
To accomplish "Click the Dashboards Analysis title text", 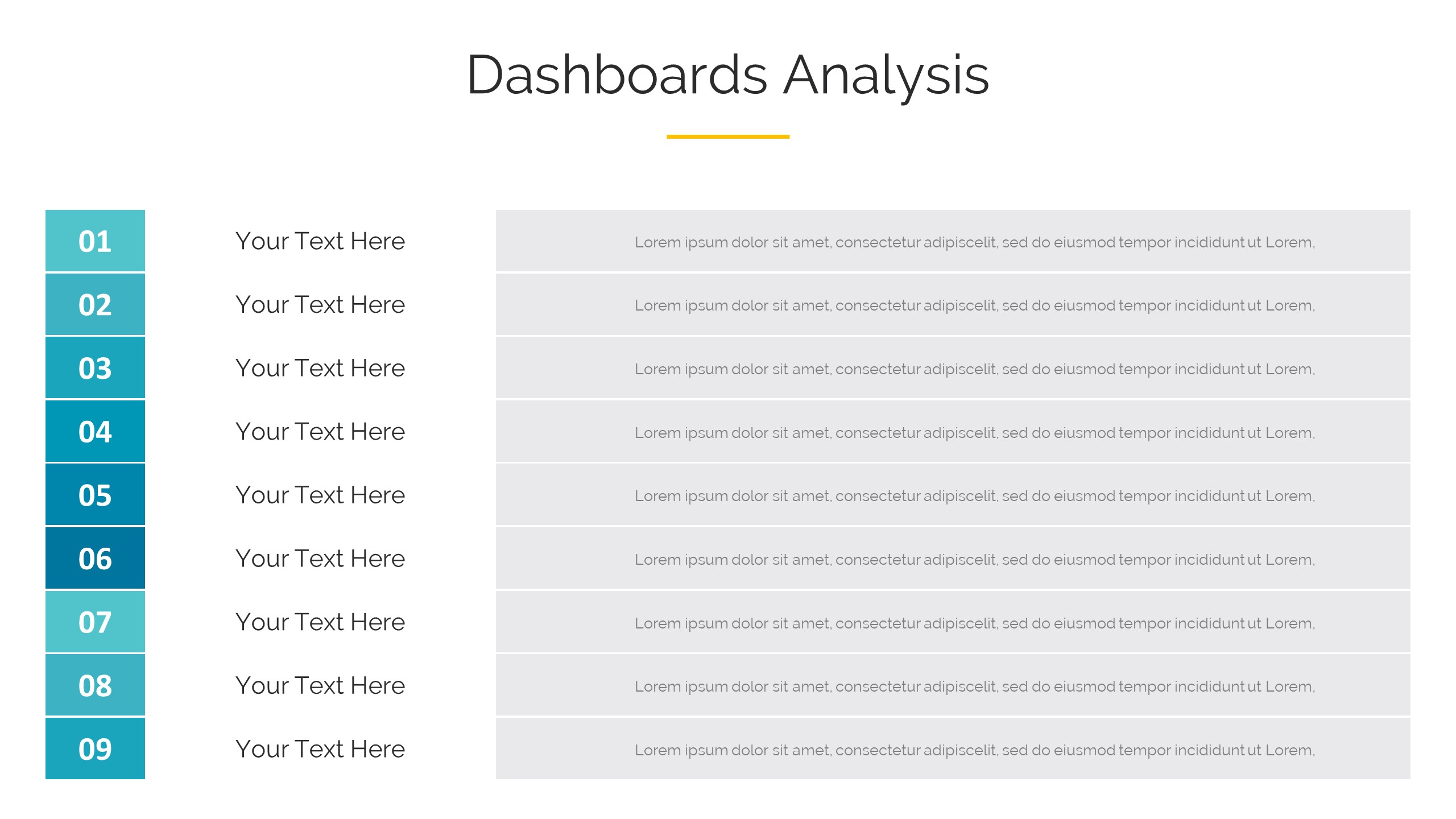I will (728, 75).
